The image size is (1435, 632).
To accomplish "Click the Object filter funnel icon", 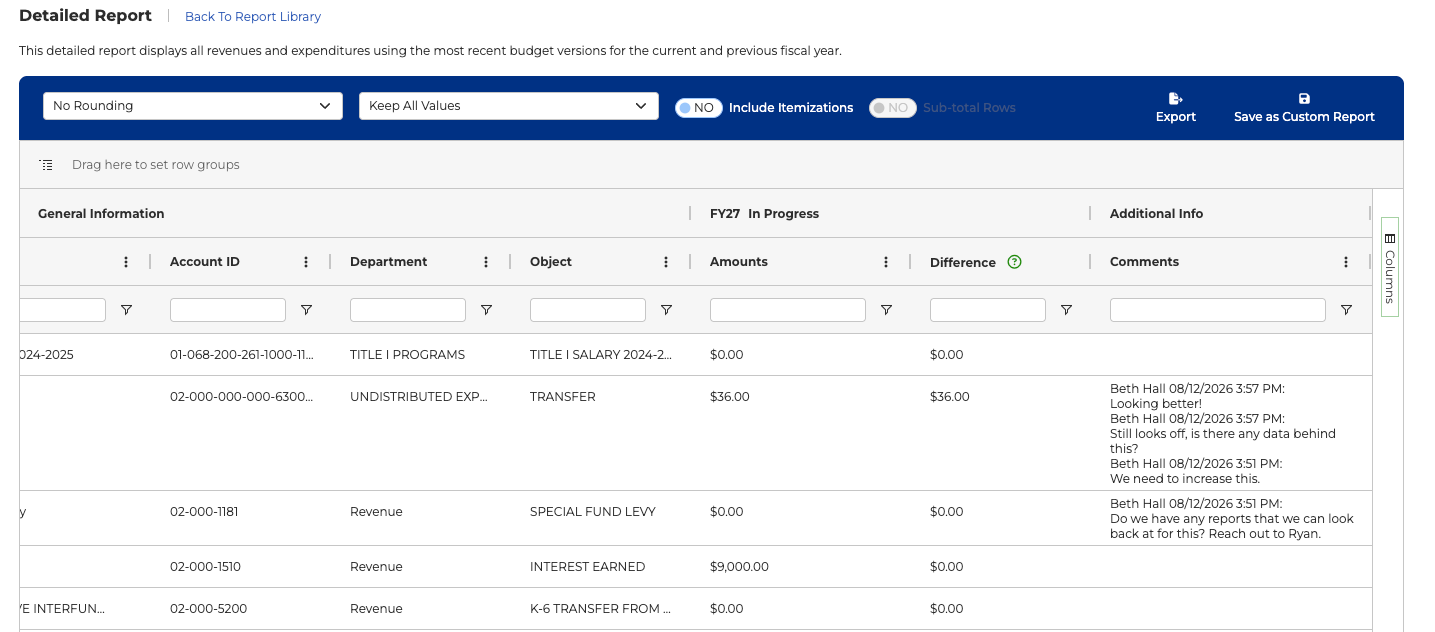I will point(666,310).
